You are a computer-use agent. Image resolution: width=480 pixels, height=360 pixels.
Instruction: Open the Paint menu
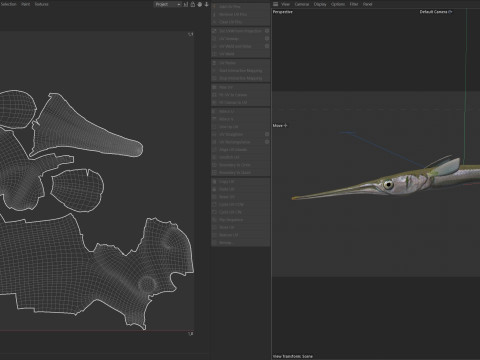tap(26, 4)
